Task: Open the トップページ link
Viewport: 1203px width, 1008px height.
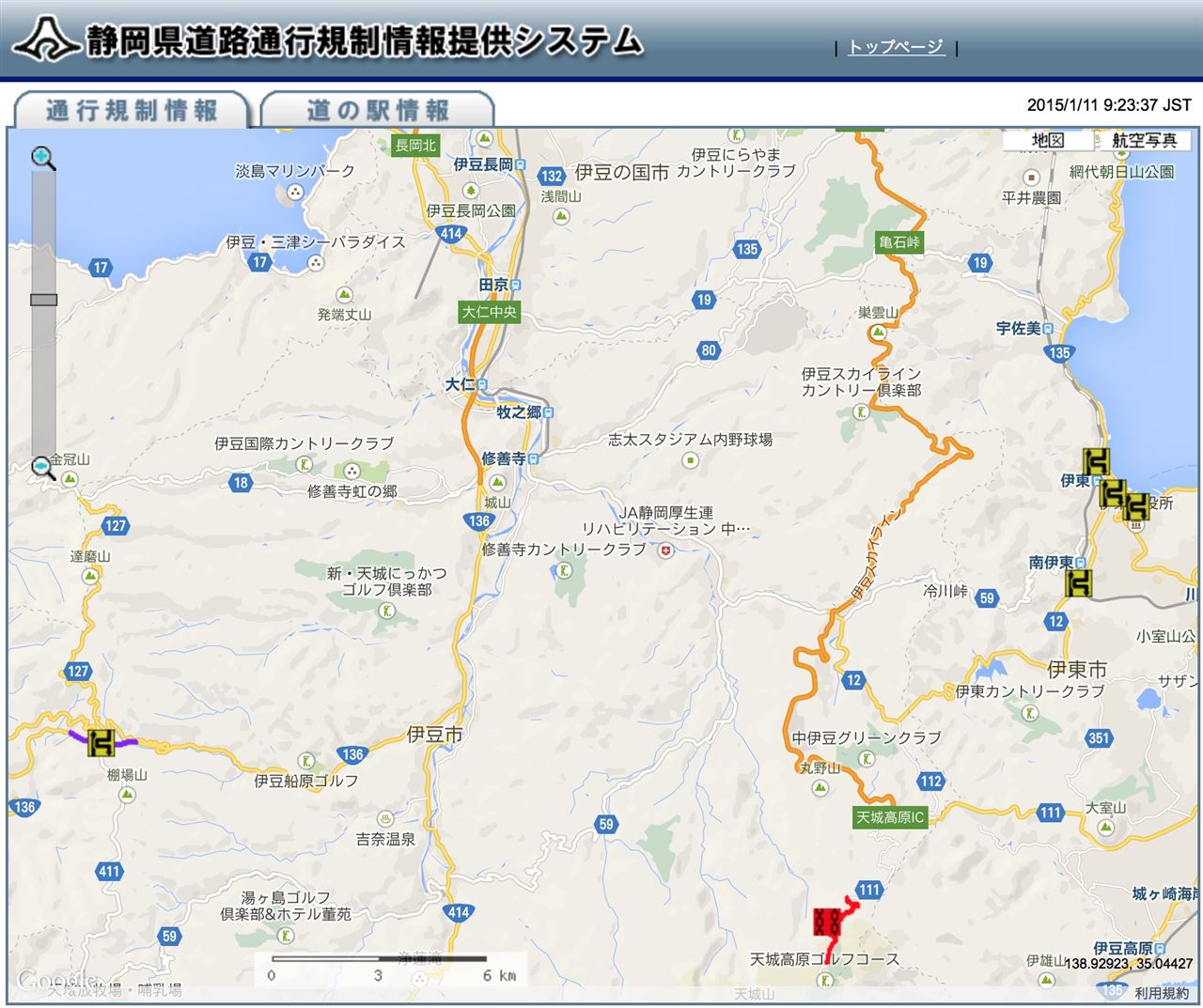Action: point(896,47)
